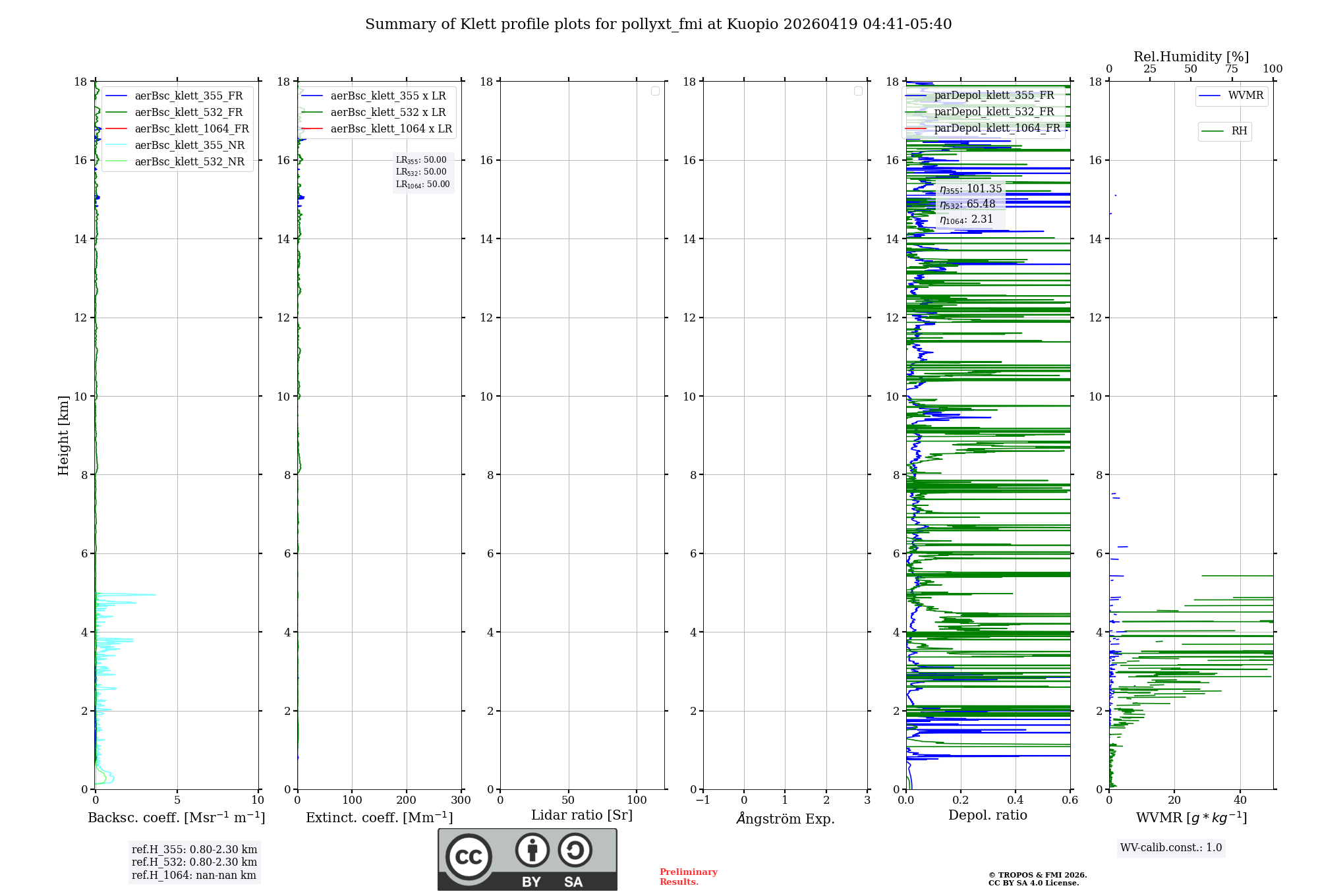
Task: Click the Creative Commons CC icon
Action: (x=469, y=857)
